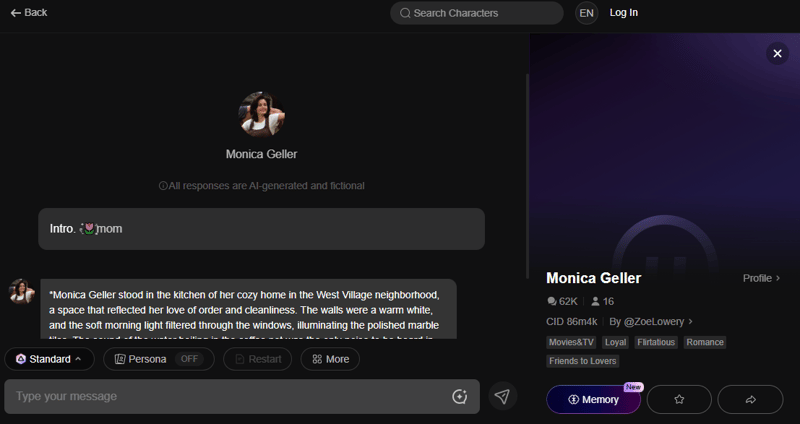The height and width of the screenshot is (424, 800).
Task: Click the chat scrollbar
Action: coord(527,176)
